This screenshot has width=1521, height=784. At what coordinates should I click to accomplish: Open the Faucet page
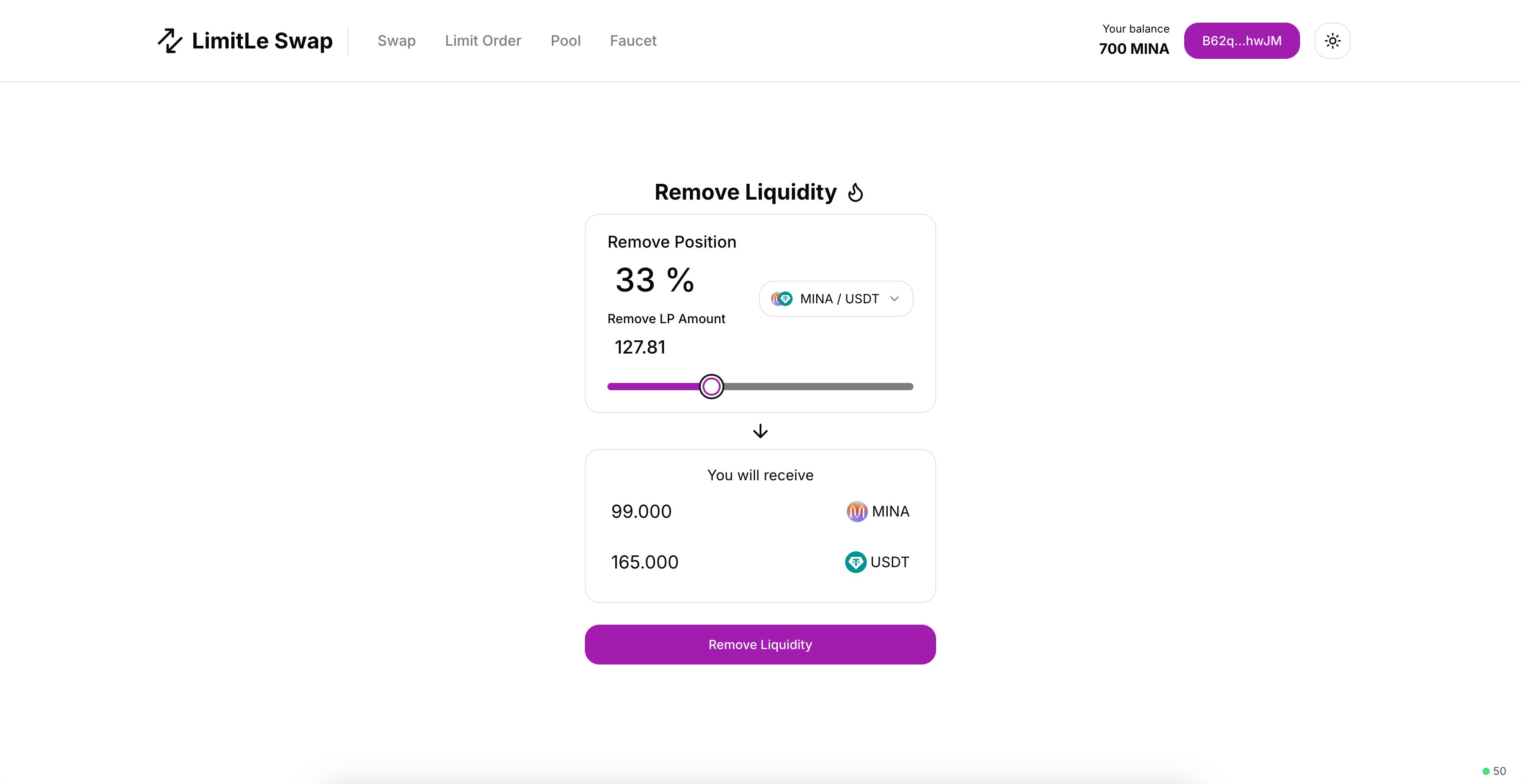click(633, 41)
